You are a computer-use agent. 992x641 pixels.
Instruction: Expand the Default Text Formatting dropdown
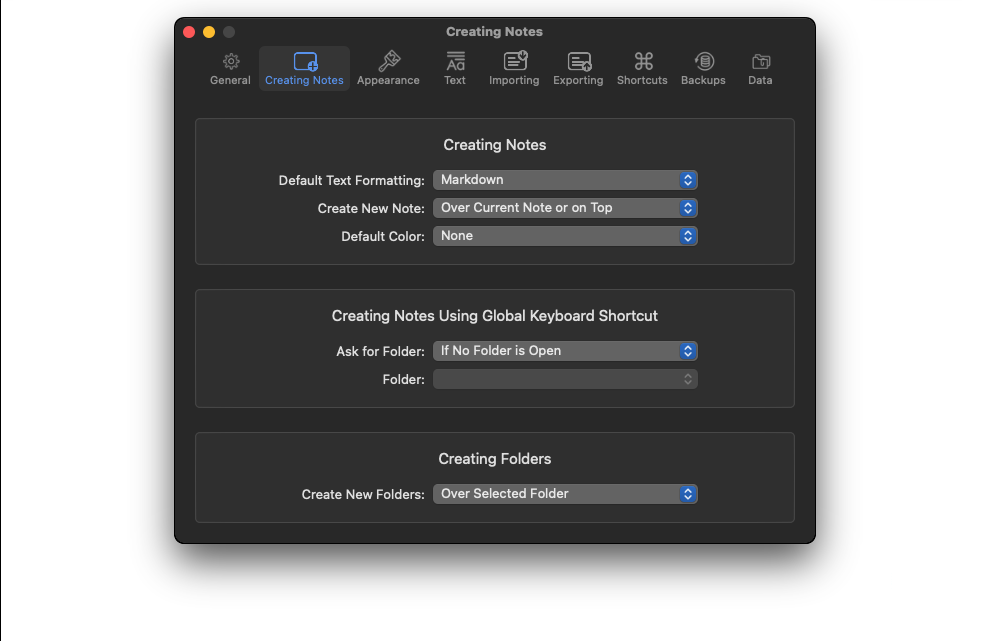tap(565, 180)
